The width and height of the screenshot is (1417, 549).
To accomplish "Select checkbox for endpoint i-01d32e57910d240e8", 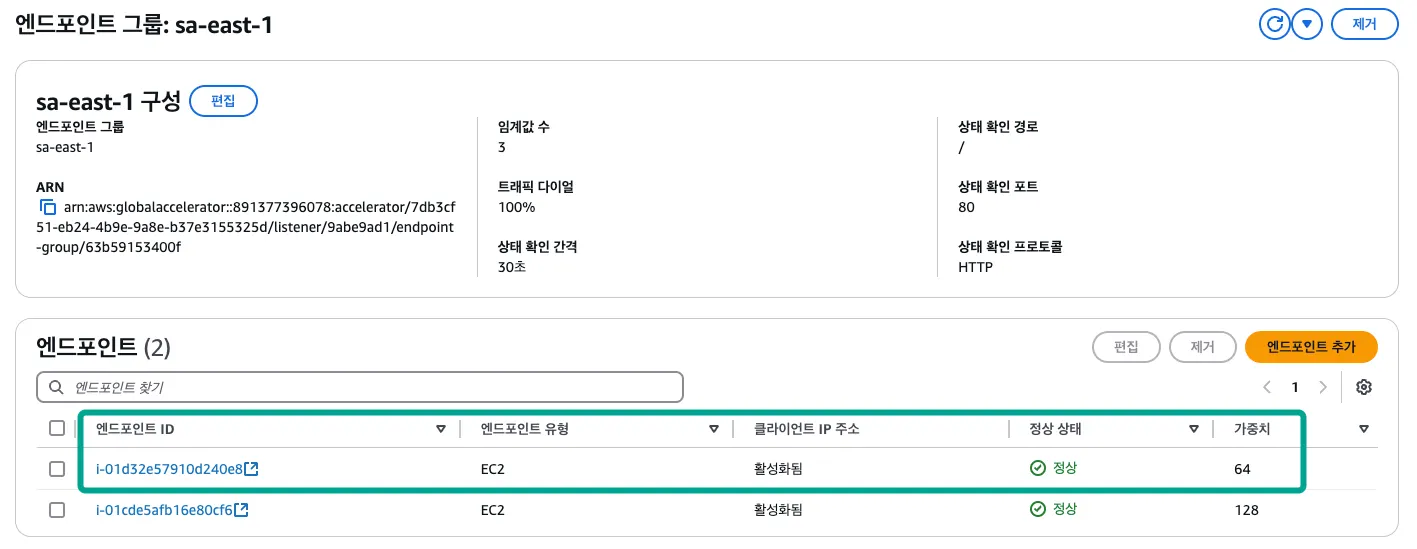I will coord(57,469).
